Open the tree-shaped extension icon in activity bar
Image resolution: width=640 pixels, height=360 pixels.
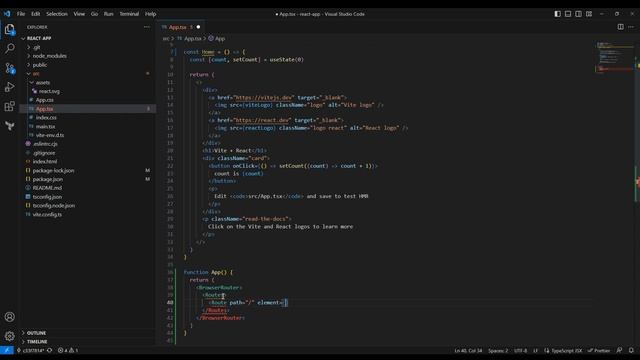click(x=10, y=126)
